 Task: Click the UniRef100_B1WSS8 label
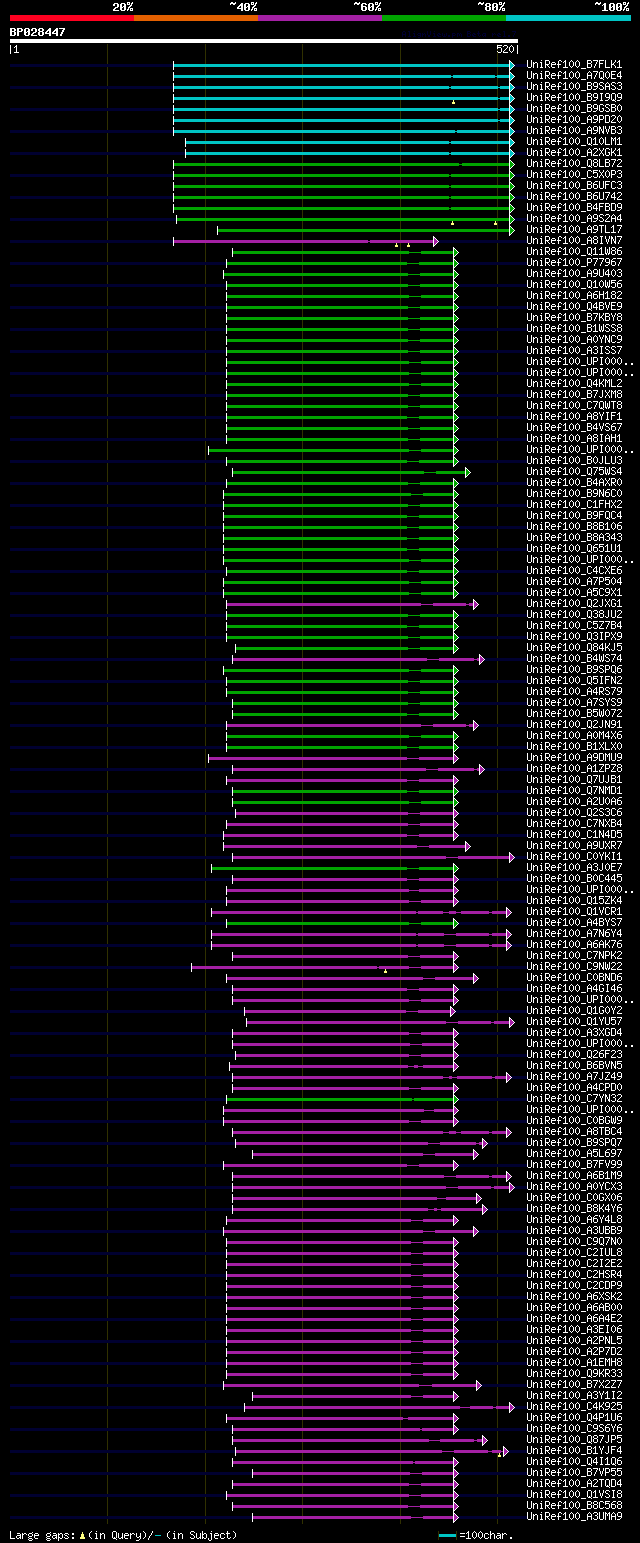[x=574, y=328]
